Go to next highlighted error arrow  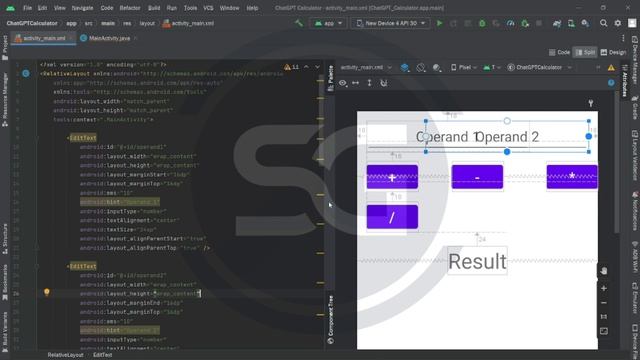[317, 67]
